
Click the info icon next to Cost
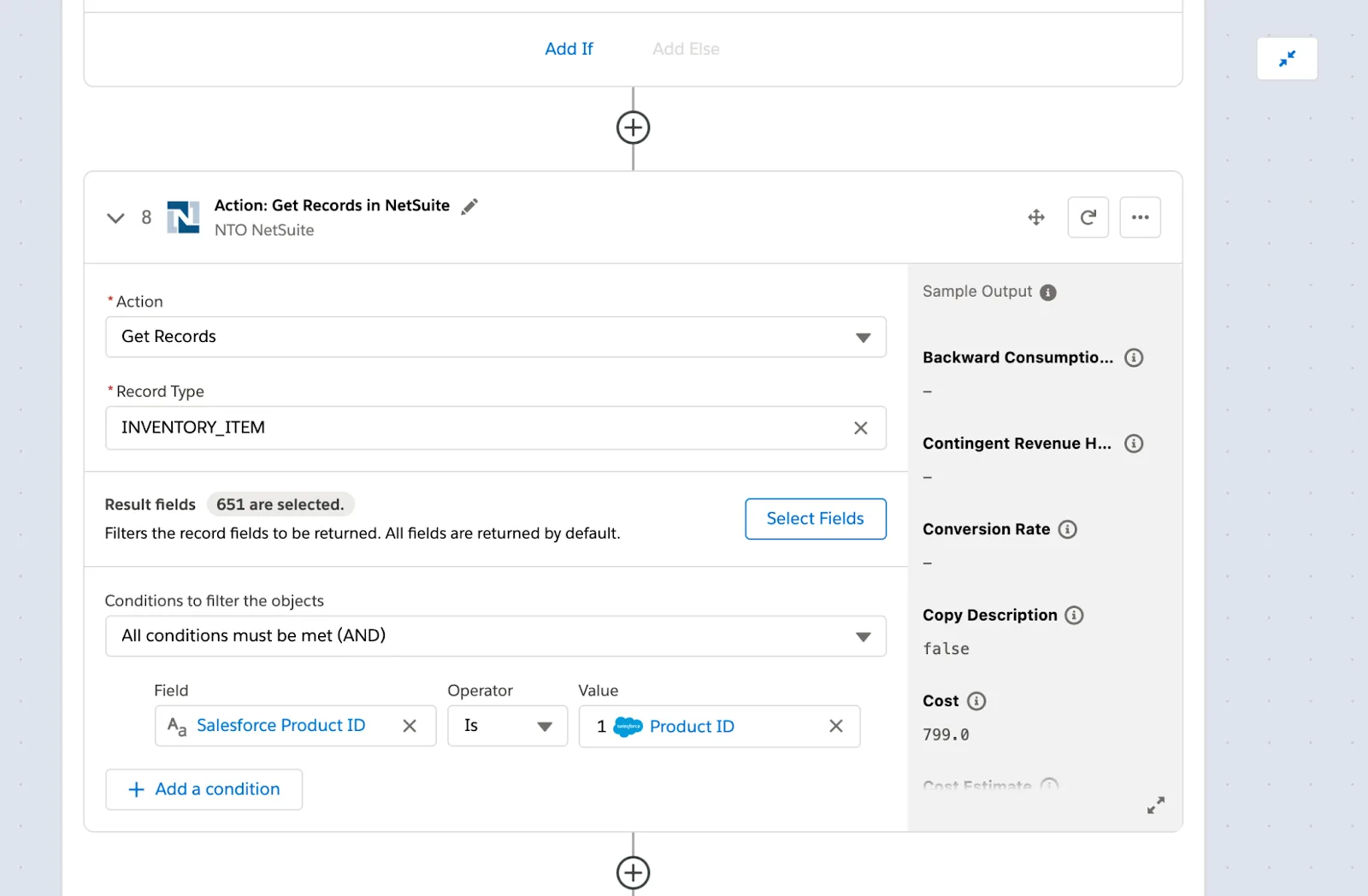pos(977,701)
